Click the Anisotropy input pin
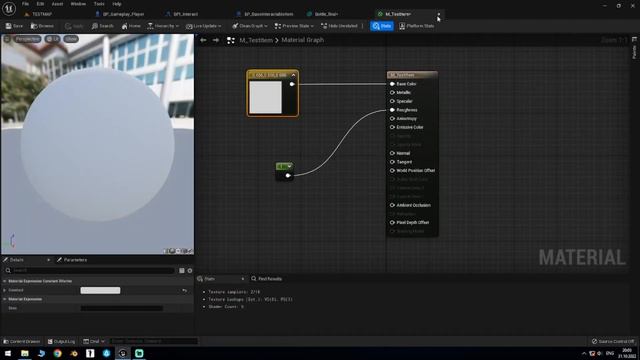640x360 pixels. 392,118
